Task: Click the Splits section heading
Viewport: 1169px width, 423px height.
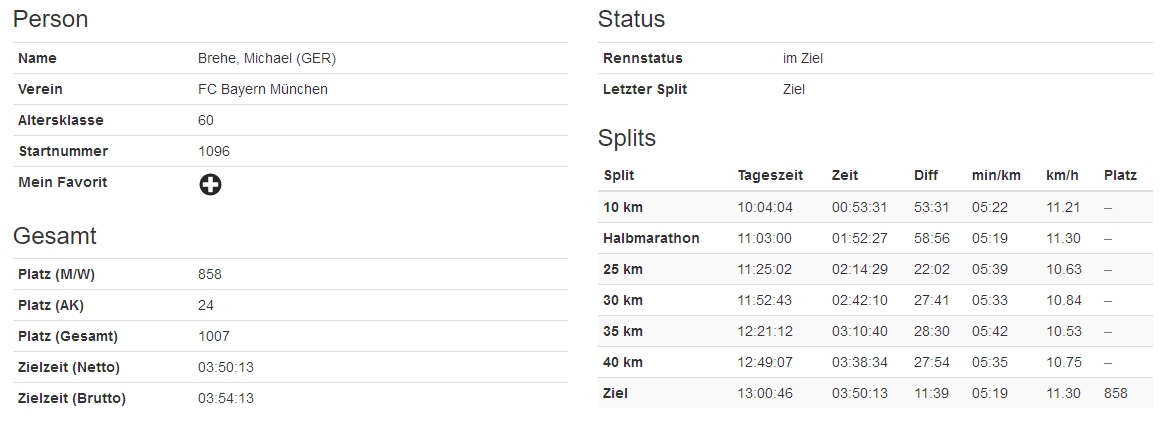Action: (x=627, y=137)
